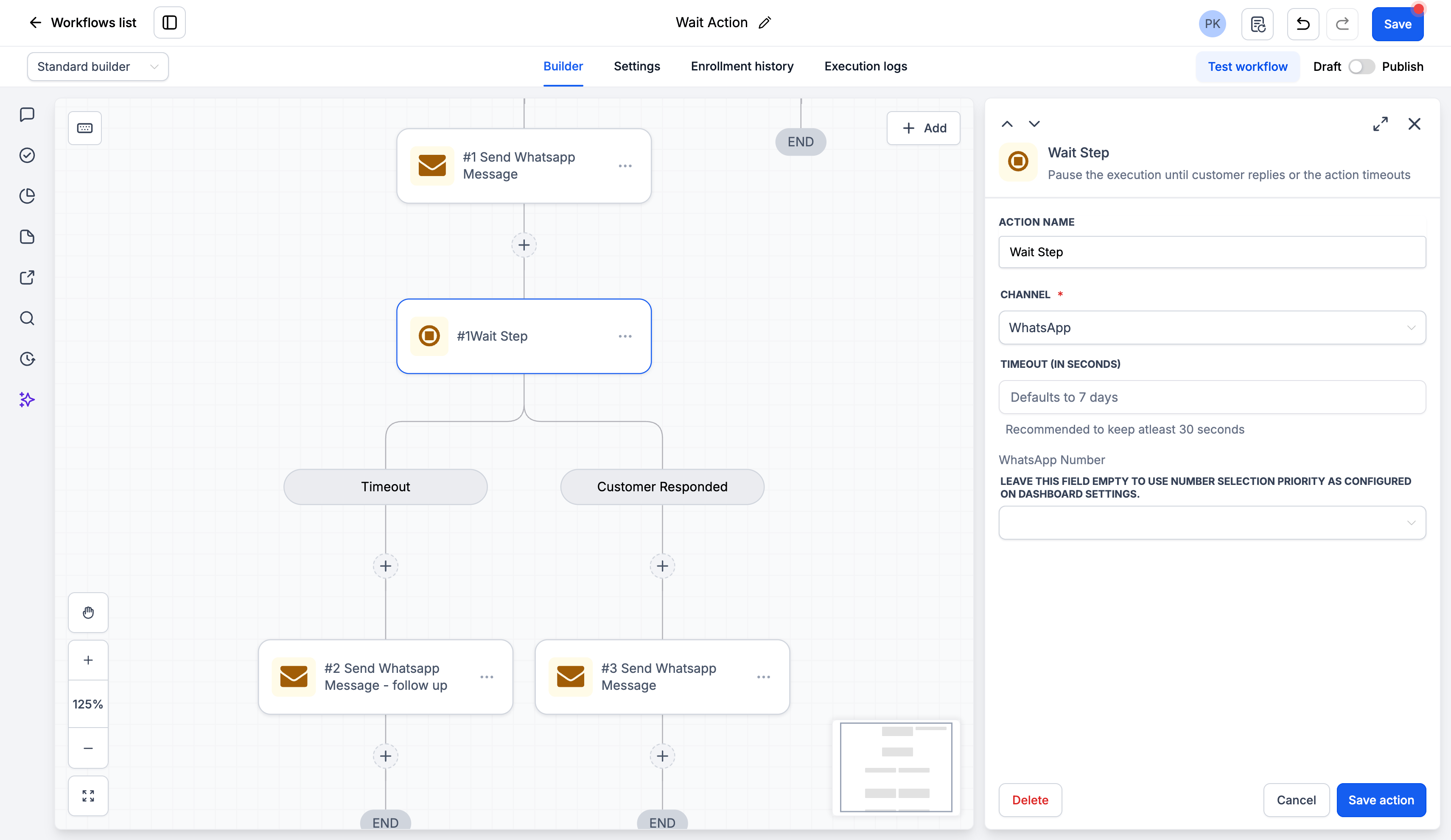Click the pencil icon to rename workflow
The width and height of the screenshot is (1451, 840).
click(x=765, y=23)
